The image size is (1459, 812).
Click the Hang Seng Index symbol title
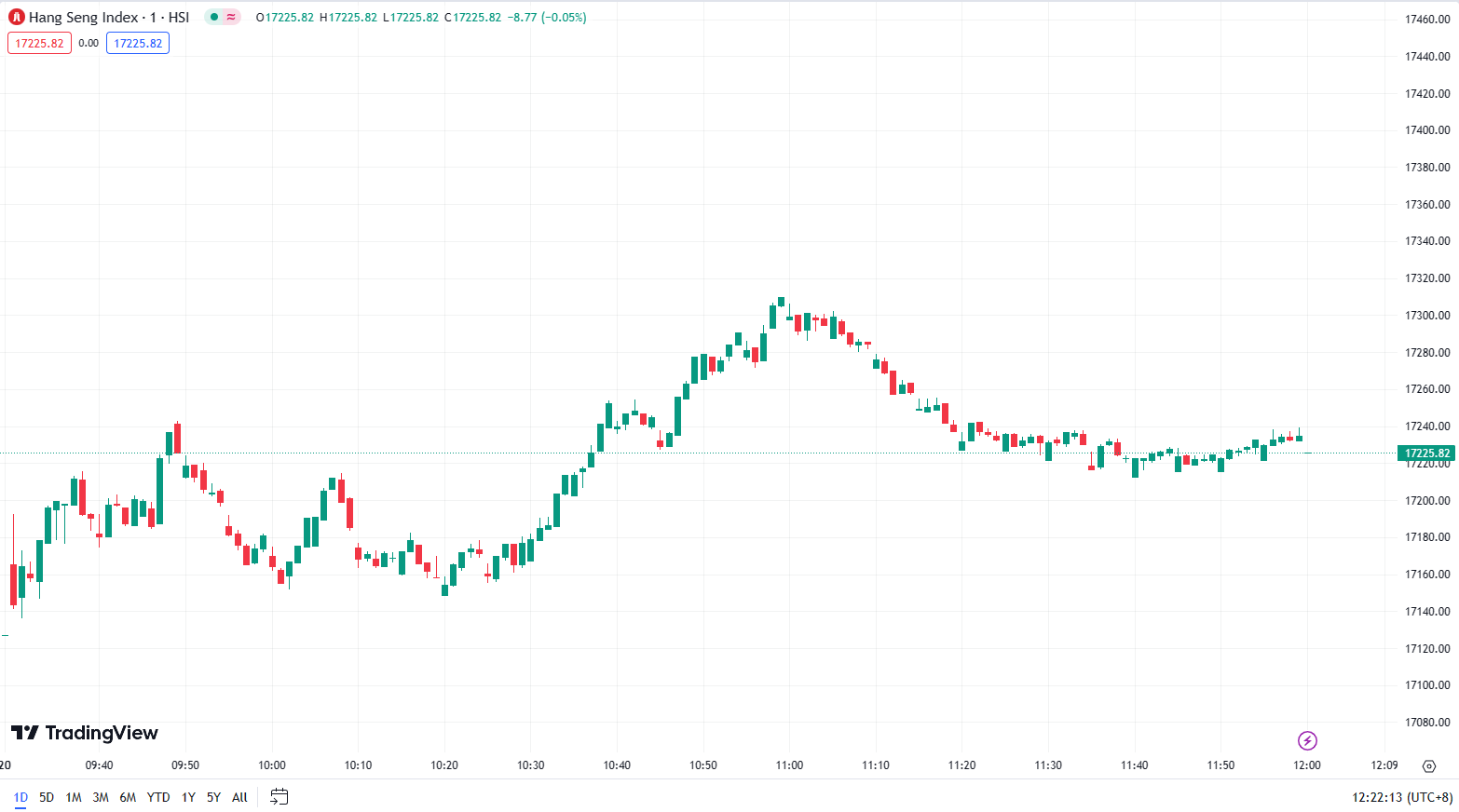[x=109, y=17]
